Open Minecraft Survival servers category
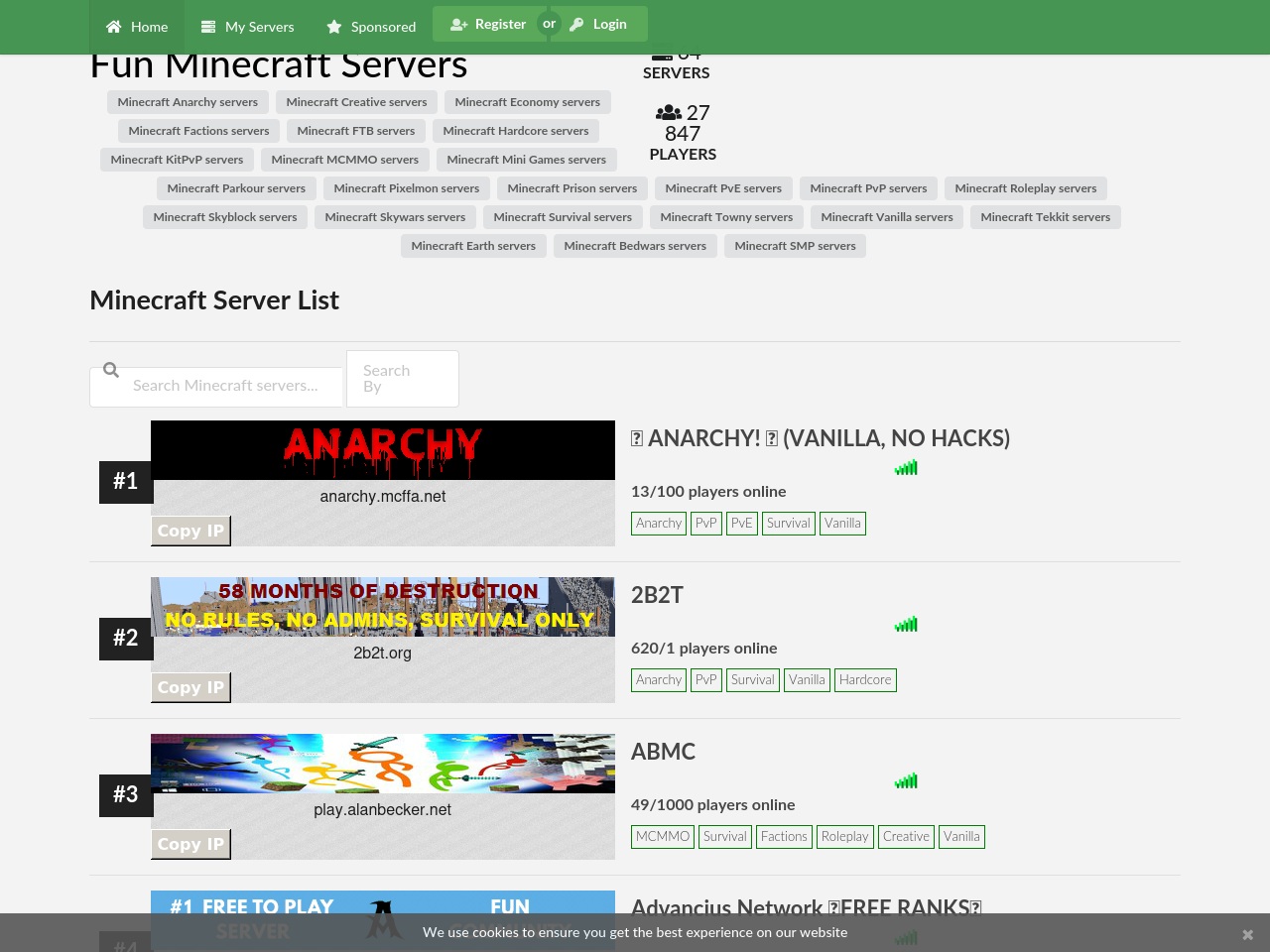Image resolution: width=1270 pixels, height=952 pixels. (563, 217)
